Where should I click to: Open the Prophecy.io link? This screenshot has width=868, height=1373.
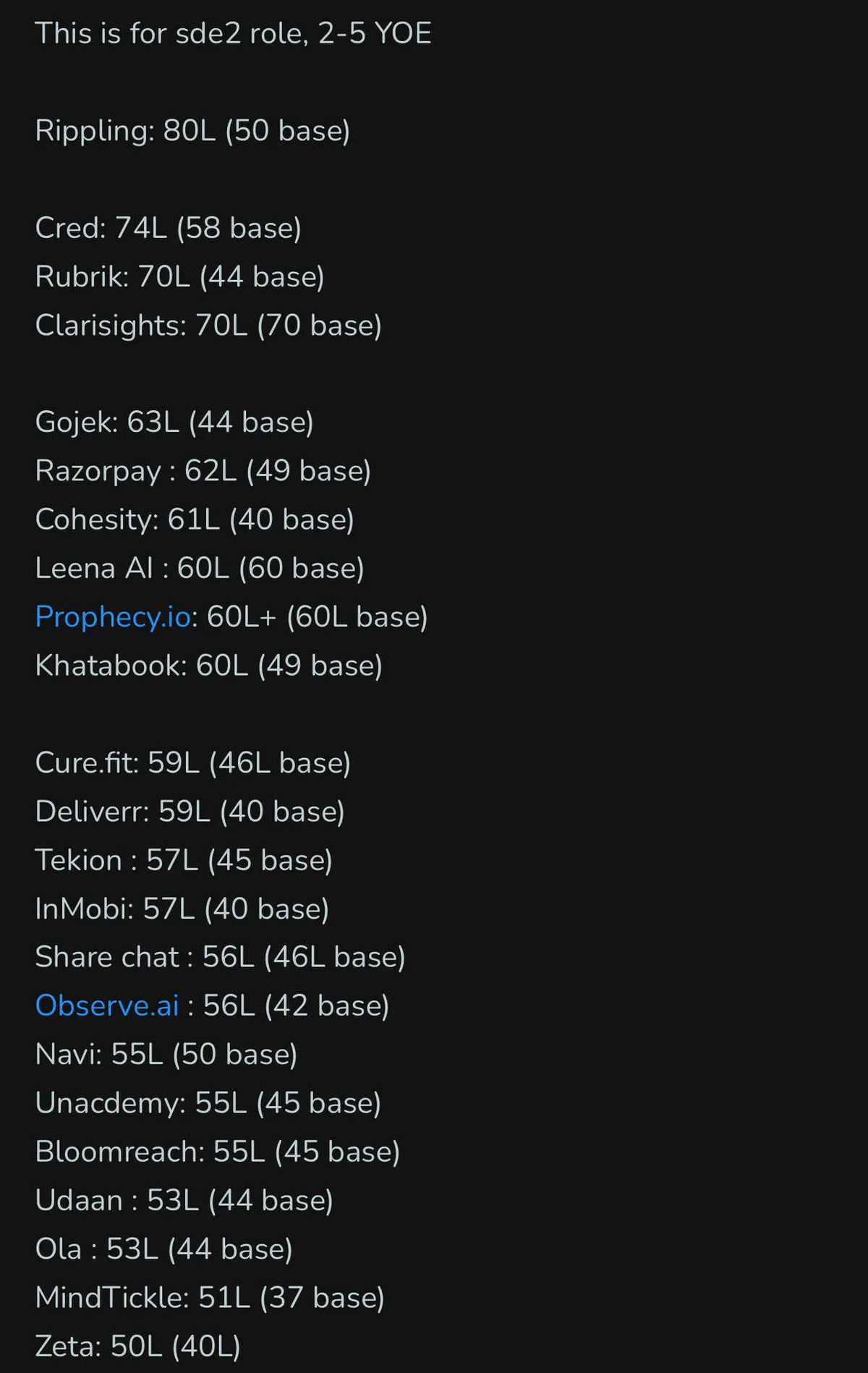112,617
